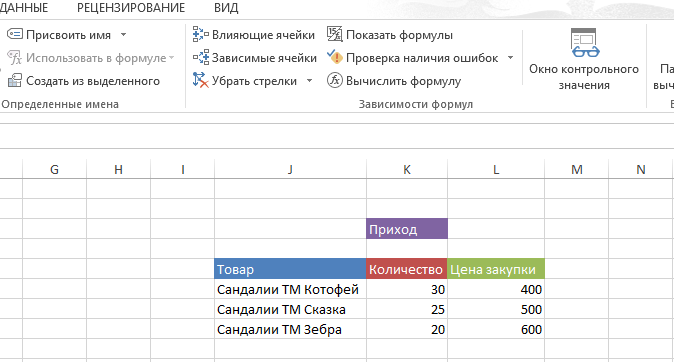Screen dimensions: 674x362
Task: Select column L header
Action: coord(496,169)
